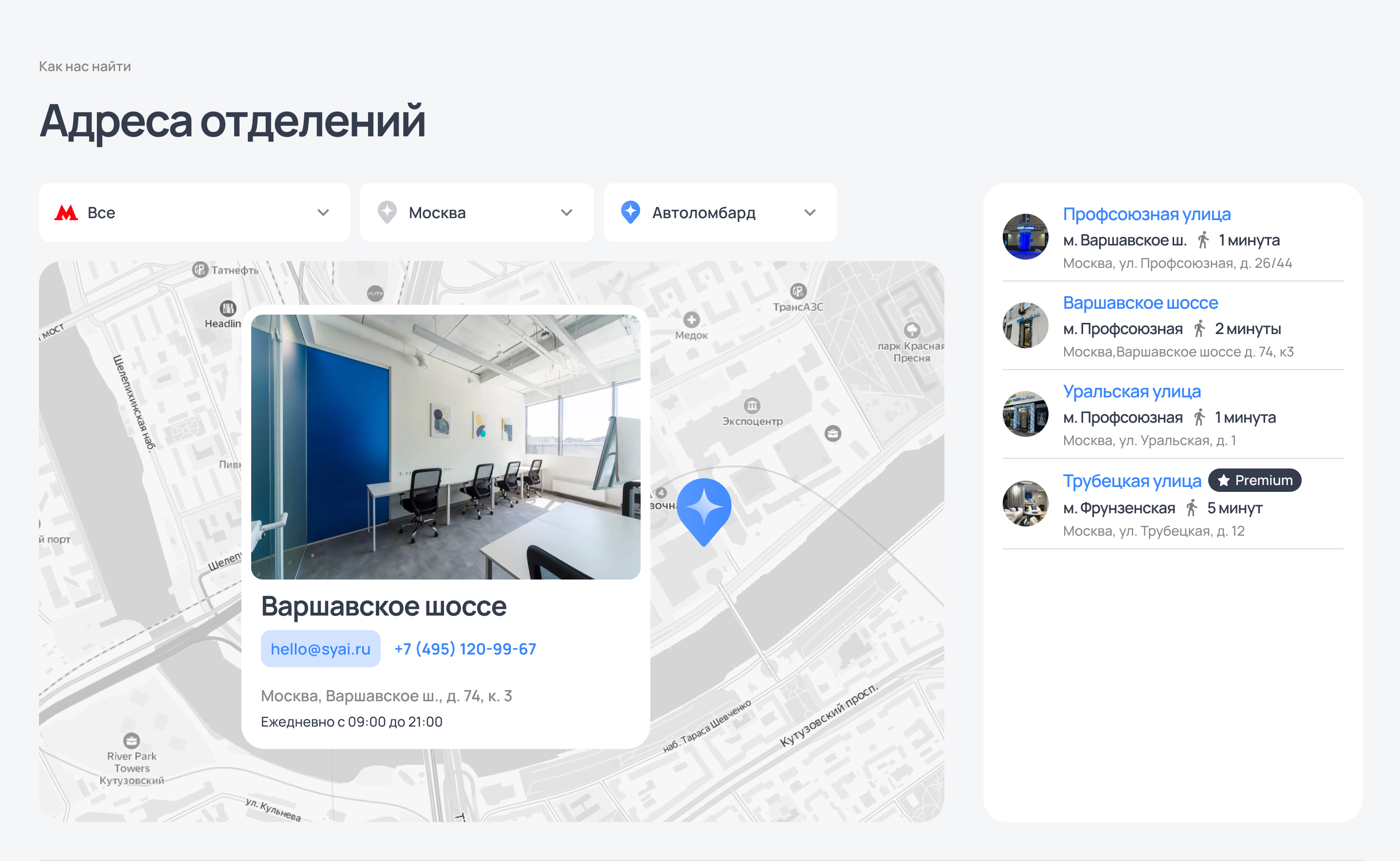Click the Варшавское шоссе round thumbnail
This screenshot has width=1400, height=861.
click(x=1026, y=325)
